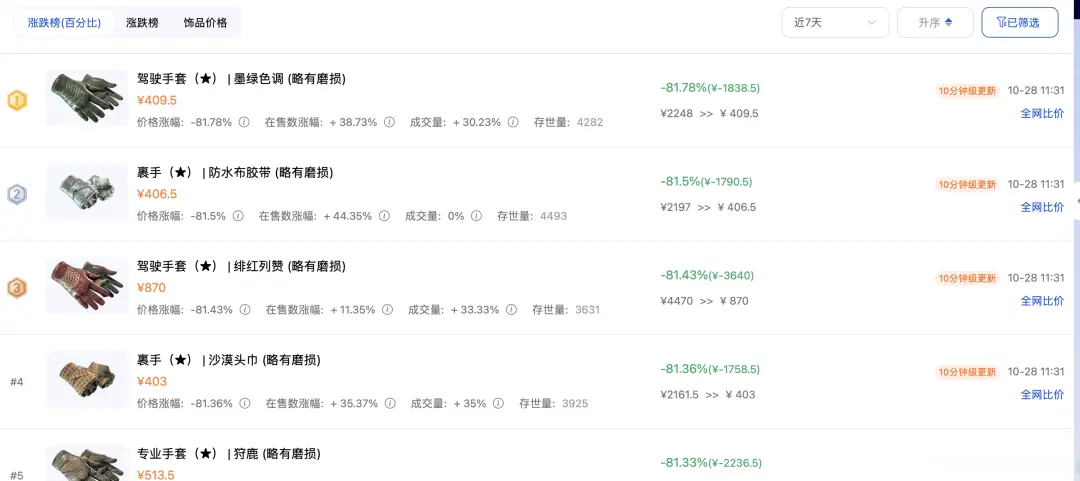
Task: Click the bronze rank 3 medal icon
Action: point(17,288)
